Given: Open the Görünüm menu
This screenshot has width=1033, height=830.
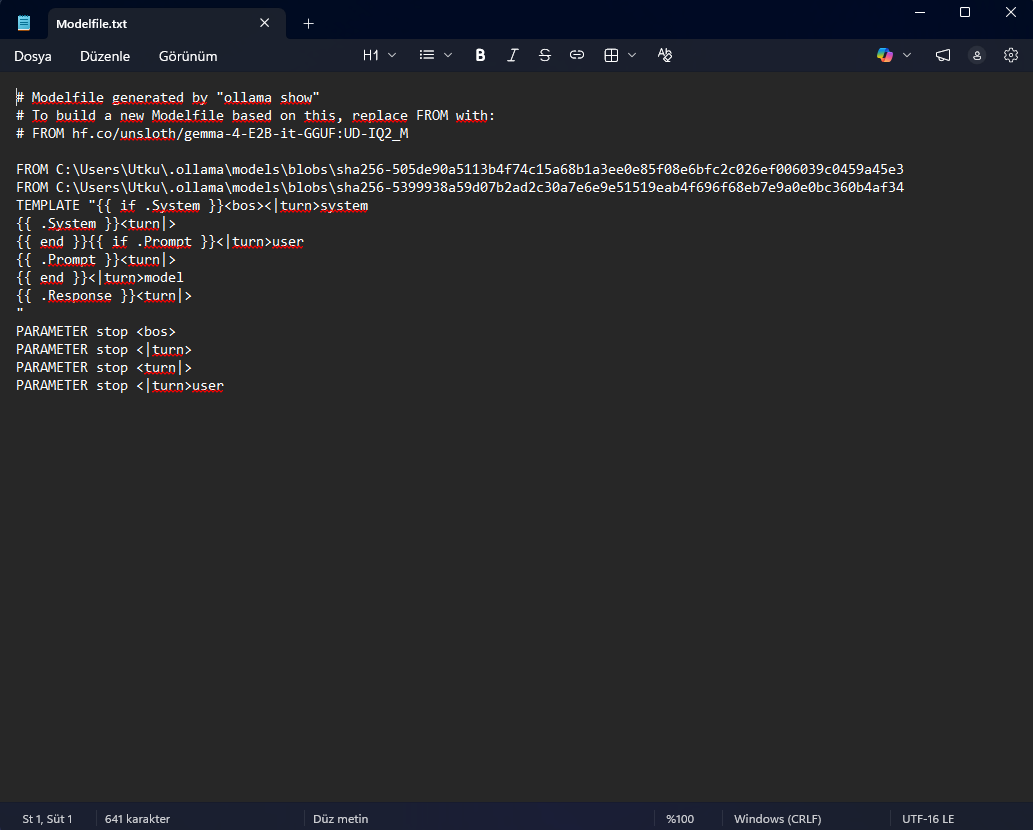Looking at the screenshot, I should 188,56.
